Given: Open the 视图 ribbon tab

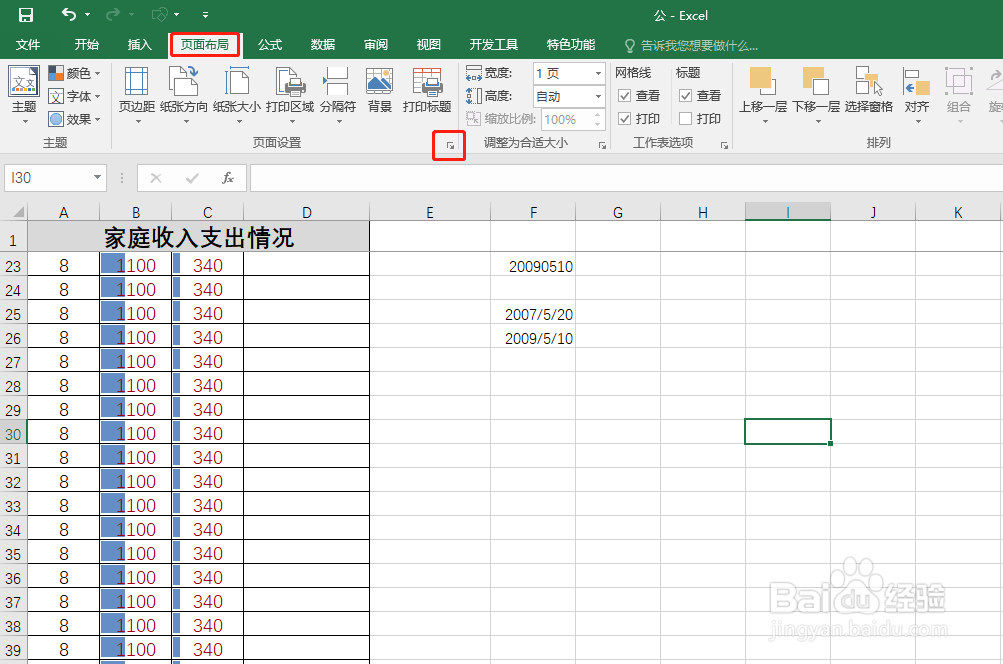Looking at the screenshot, I should pos(429,45).
